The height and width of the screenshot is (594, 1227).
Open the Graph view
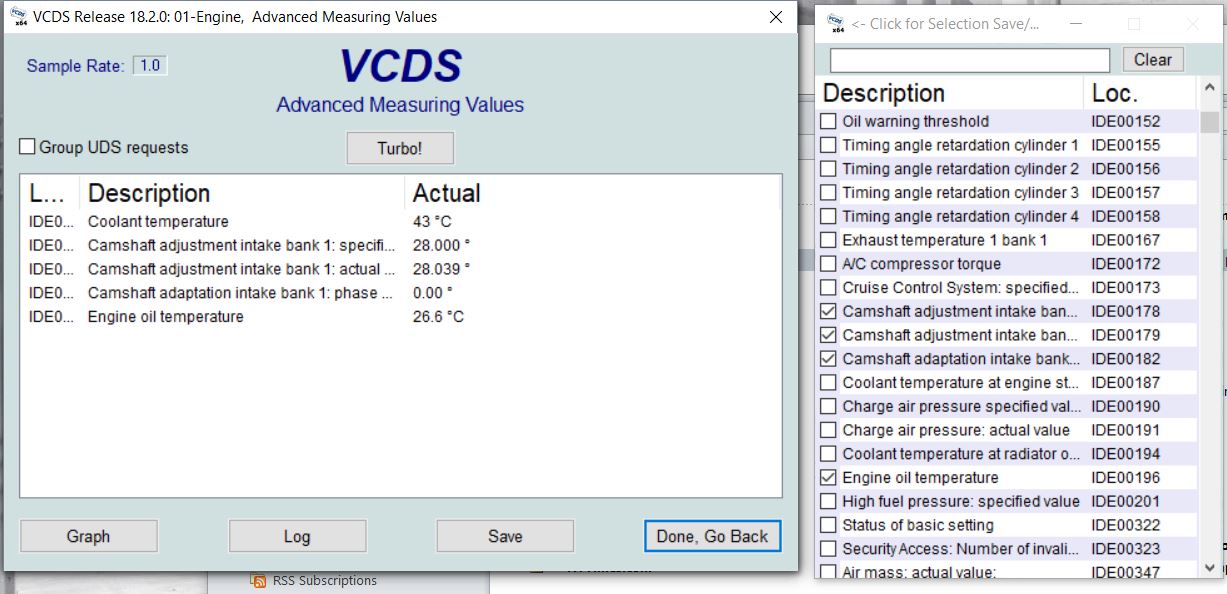pyautogui.click(x=89, y=536)
